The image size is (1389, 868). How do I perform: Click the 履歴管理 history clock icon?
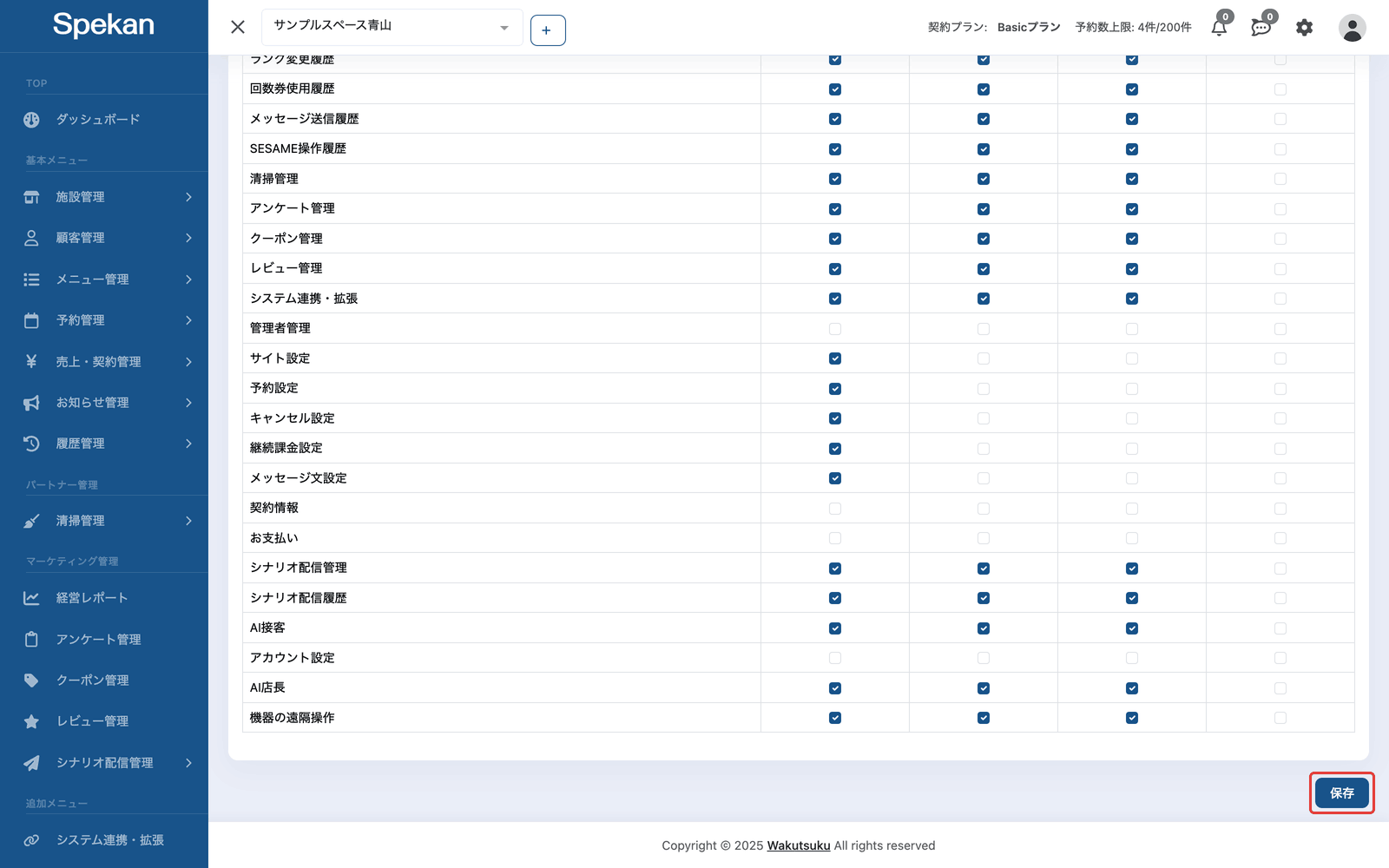31,444
